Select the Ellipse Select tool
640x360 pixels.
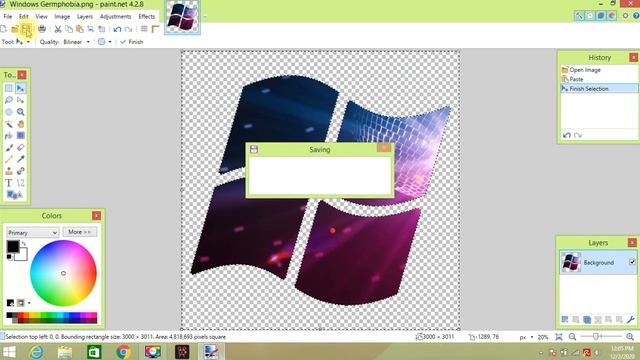(x=9, y=112)
